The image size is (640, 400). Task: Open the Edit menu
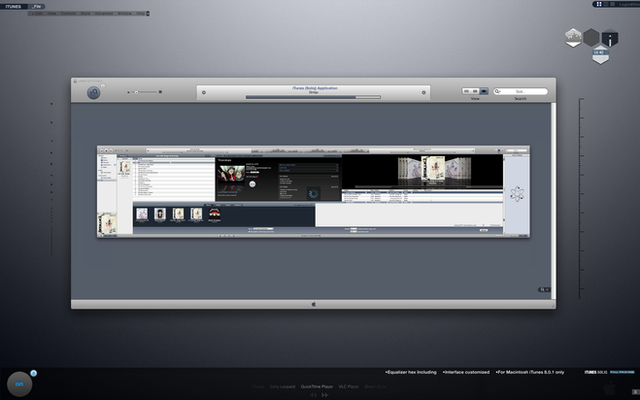[39, 13]
